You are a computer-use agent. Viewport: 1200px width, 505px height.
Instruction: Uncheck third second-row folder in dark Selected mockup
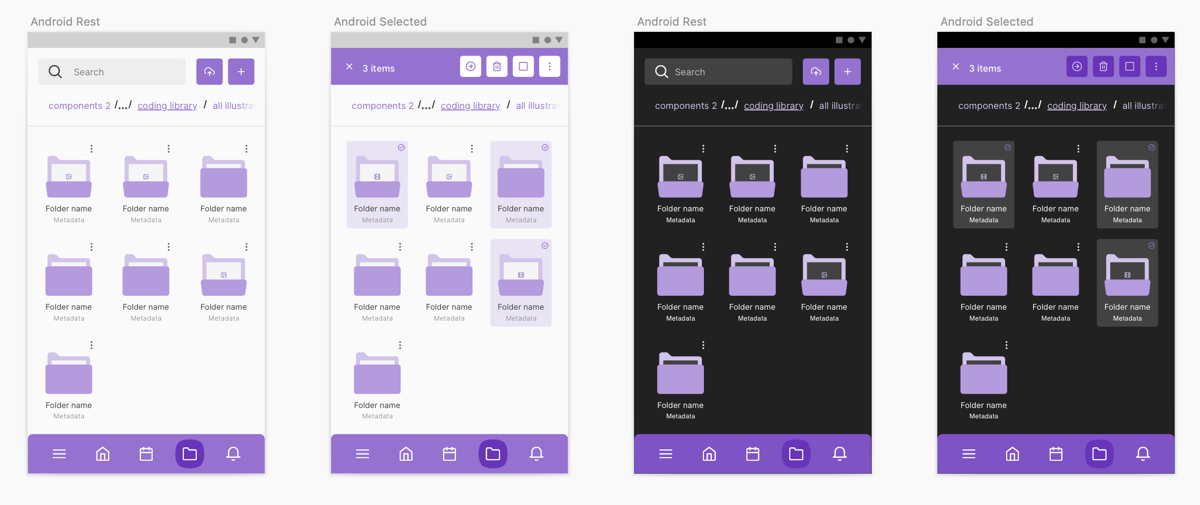[1152, 246]
